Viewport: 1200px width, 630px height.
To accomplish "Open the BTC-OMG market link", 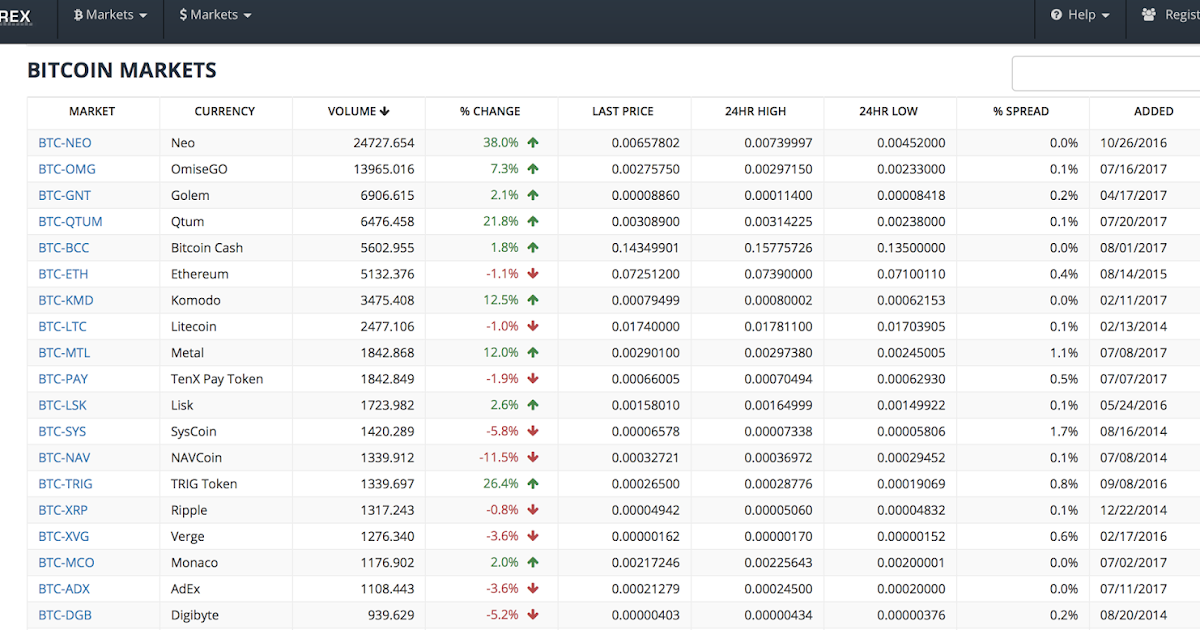I will pos(67,169).
